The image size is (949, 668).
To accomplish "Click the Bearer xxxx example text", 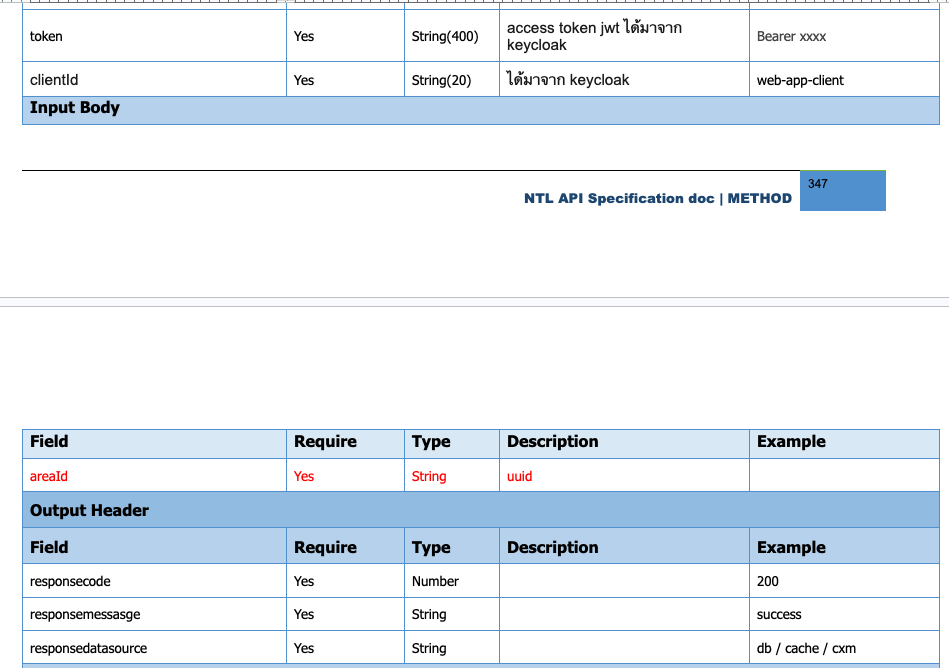I will click(791, 36).
